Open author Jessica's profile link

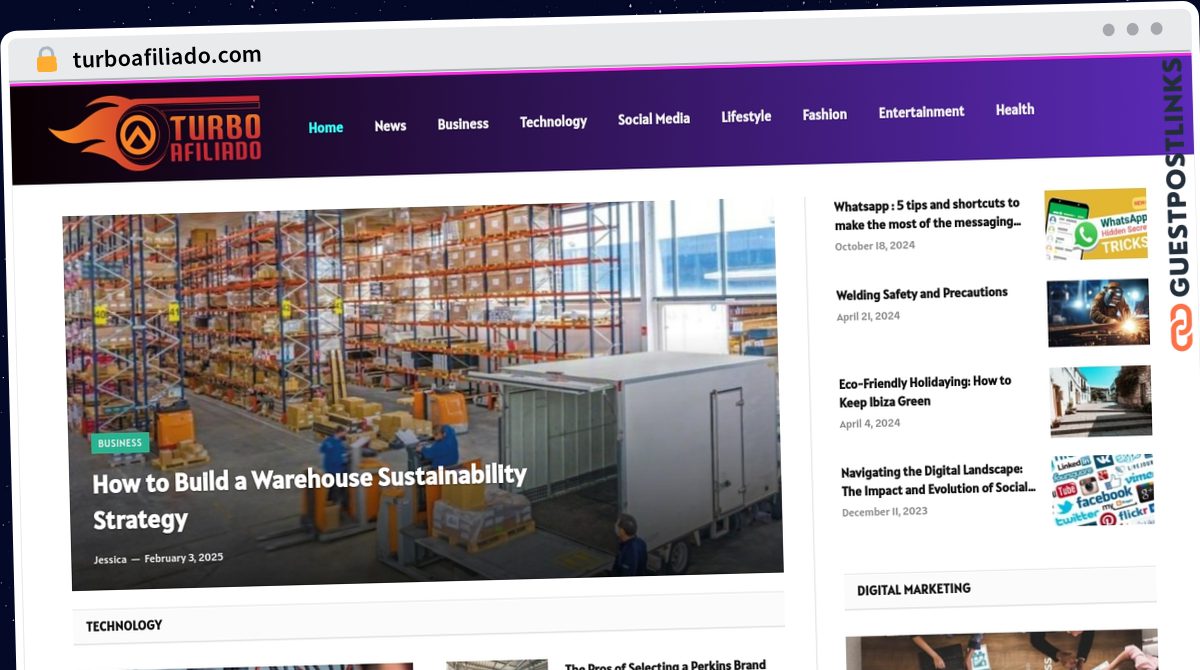point(110,559)
